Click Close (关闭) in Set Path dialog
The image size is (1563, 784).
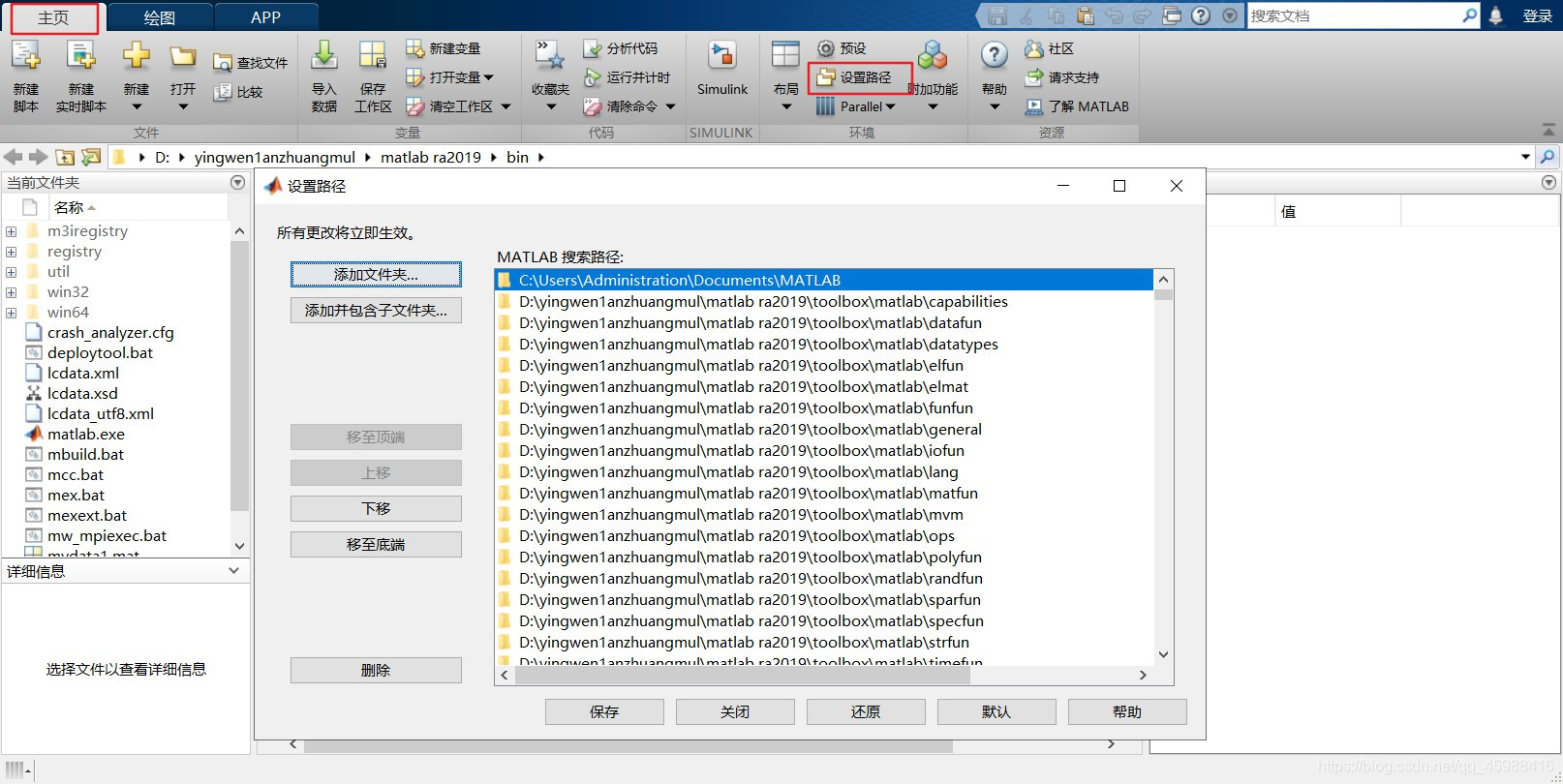(x=735, y=712)
